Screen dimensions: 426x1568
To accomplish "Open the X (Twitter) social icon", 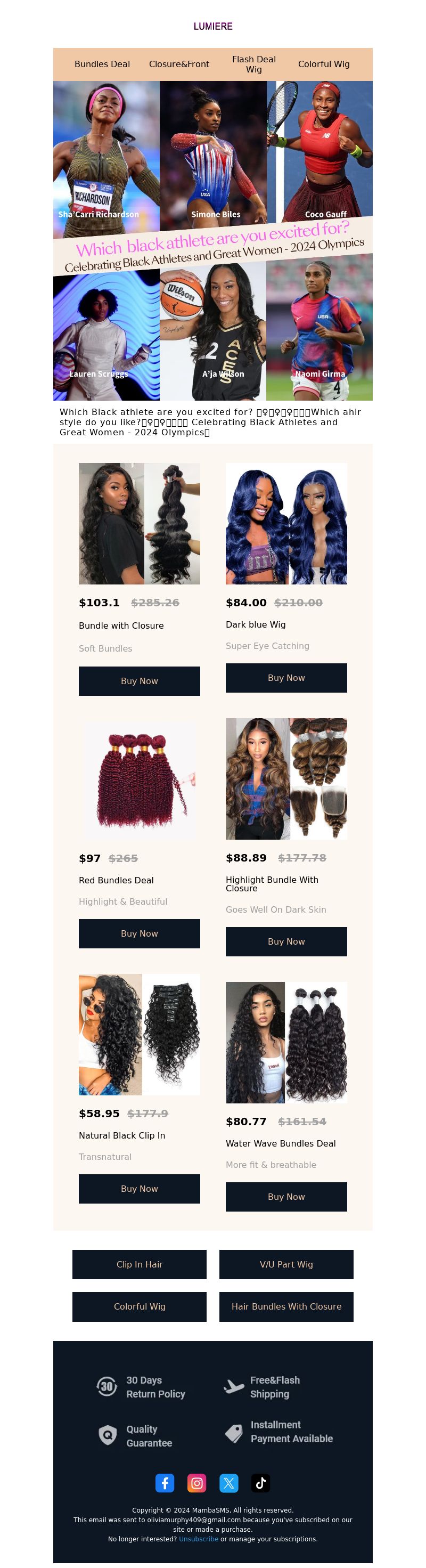I will tap(229, 1482).
